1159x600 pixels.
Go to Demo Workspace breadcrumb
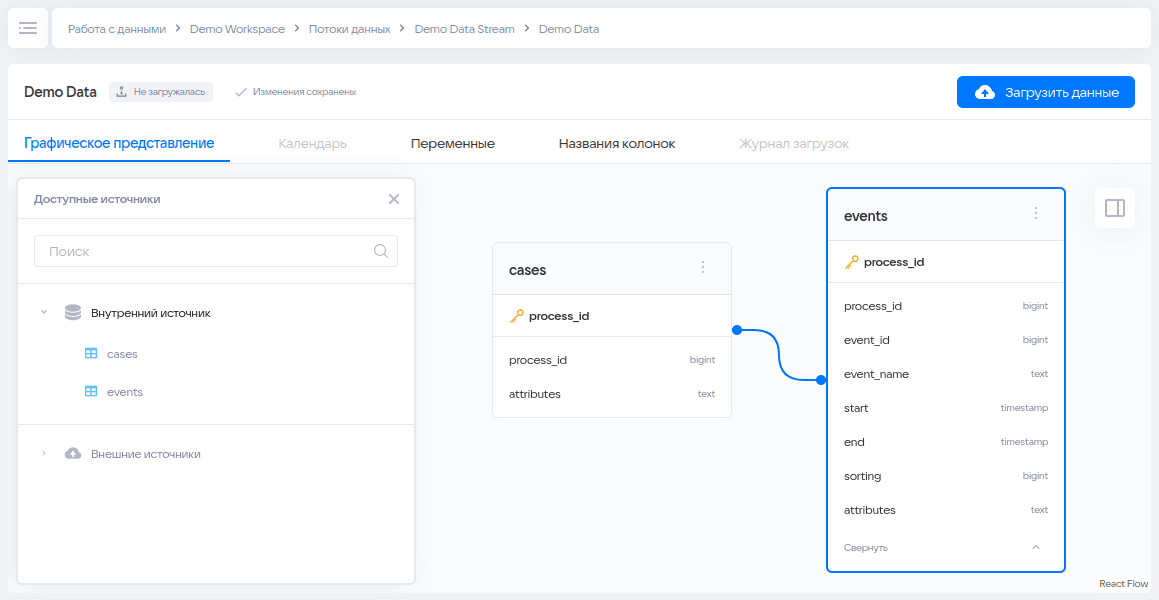coord(237,29)
